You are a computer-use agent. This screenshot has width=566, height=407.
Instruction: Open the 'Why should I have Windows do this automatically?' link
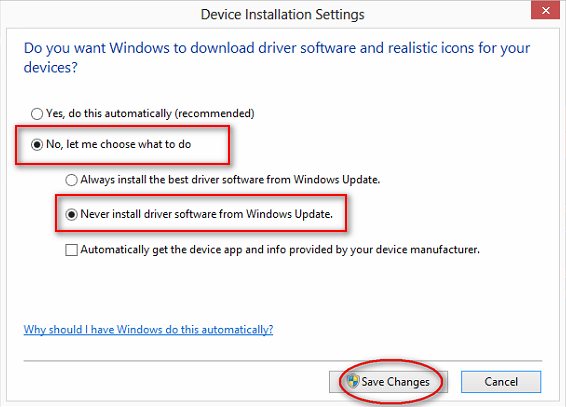click(148, 329)
